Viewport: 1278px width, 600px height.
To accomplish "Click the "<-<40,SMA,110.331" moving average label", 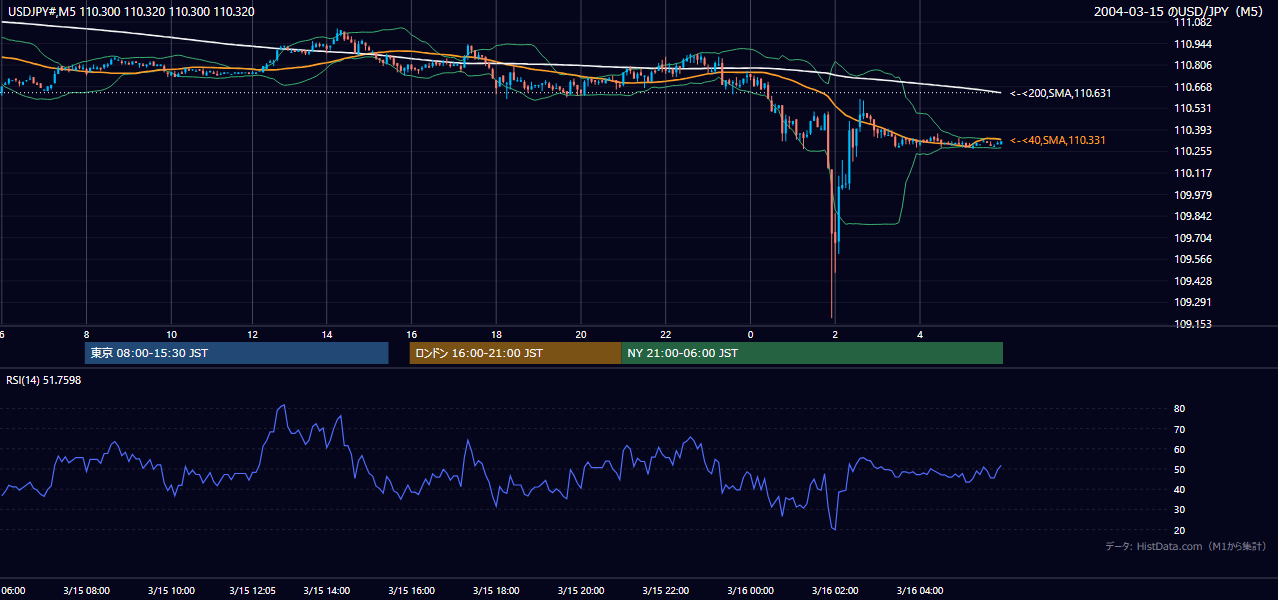I will (x=1057, y=141).
